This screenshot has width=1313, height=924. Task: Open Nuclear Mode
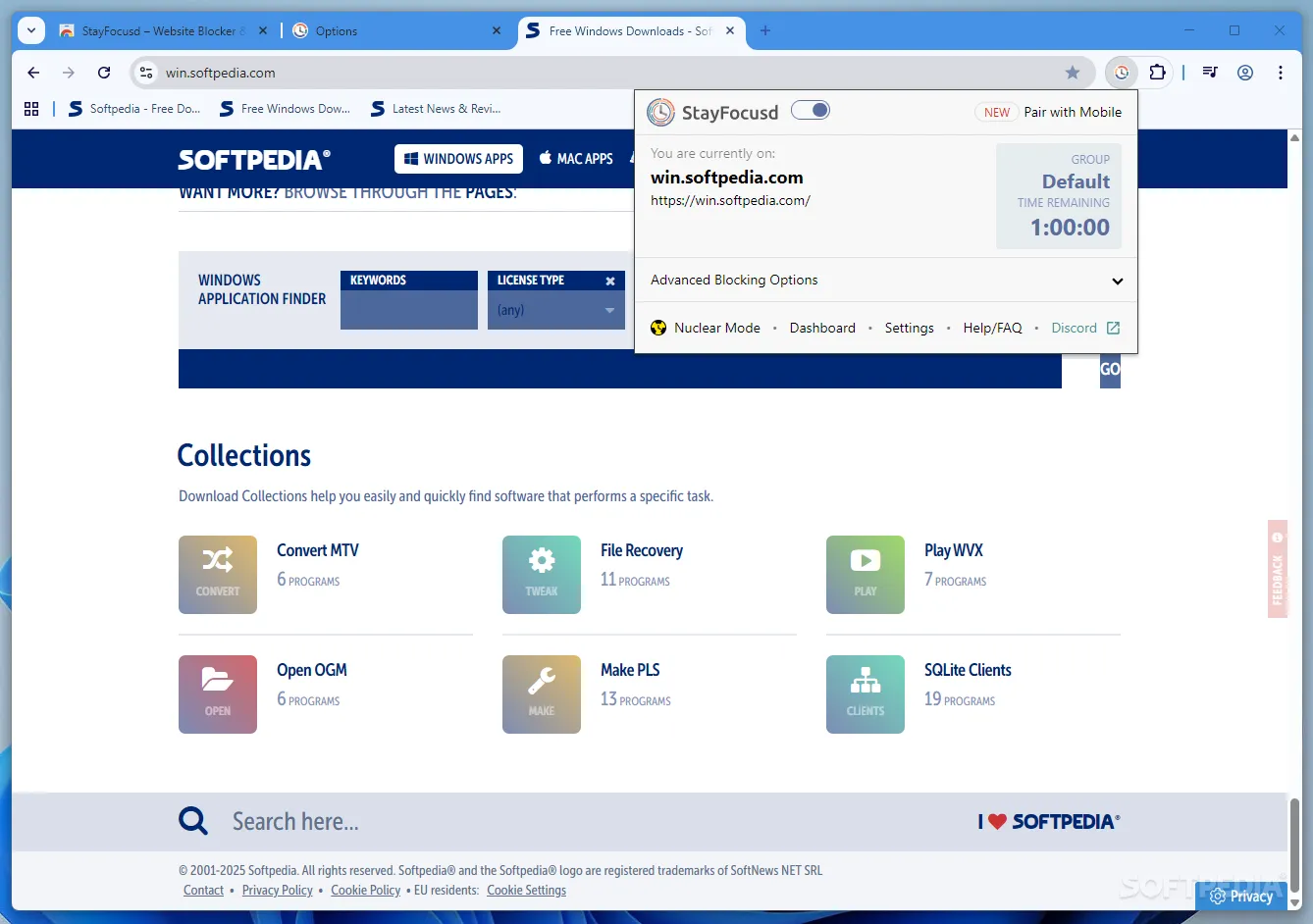[716, 328]
